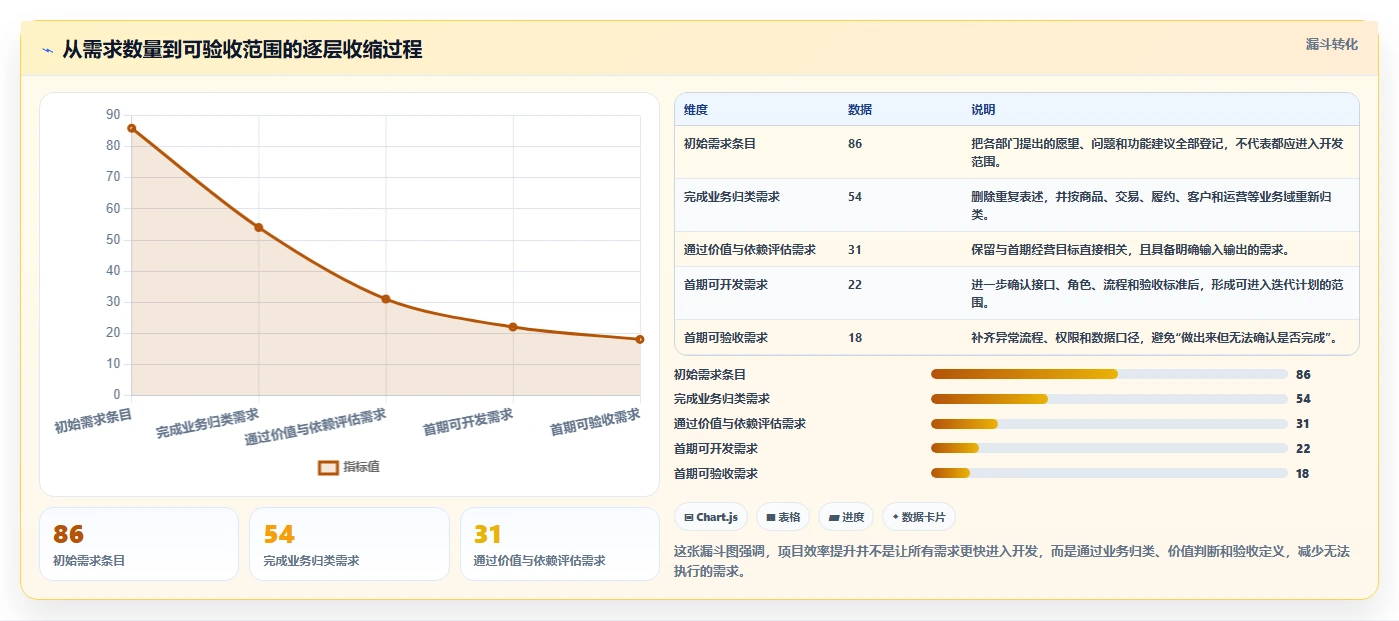Click the chart data point for 首期可开发需求
Screen dimensions: 1399x621
tap(513, 327)
